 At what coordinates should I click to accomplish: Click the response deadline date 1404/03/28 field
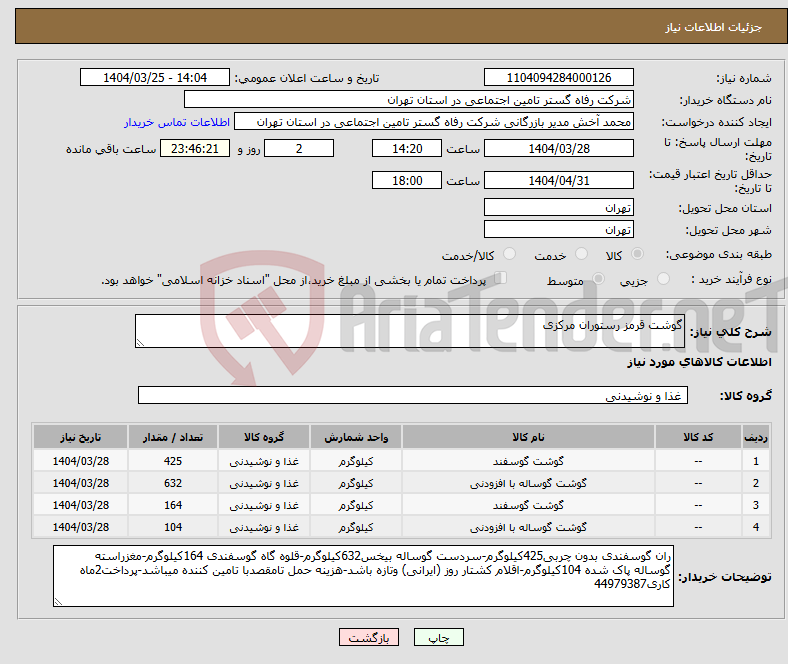[559, 148]
